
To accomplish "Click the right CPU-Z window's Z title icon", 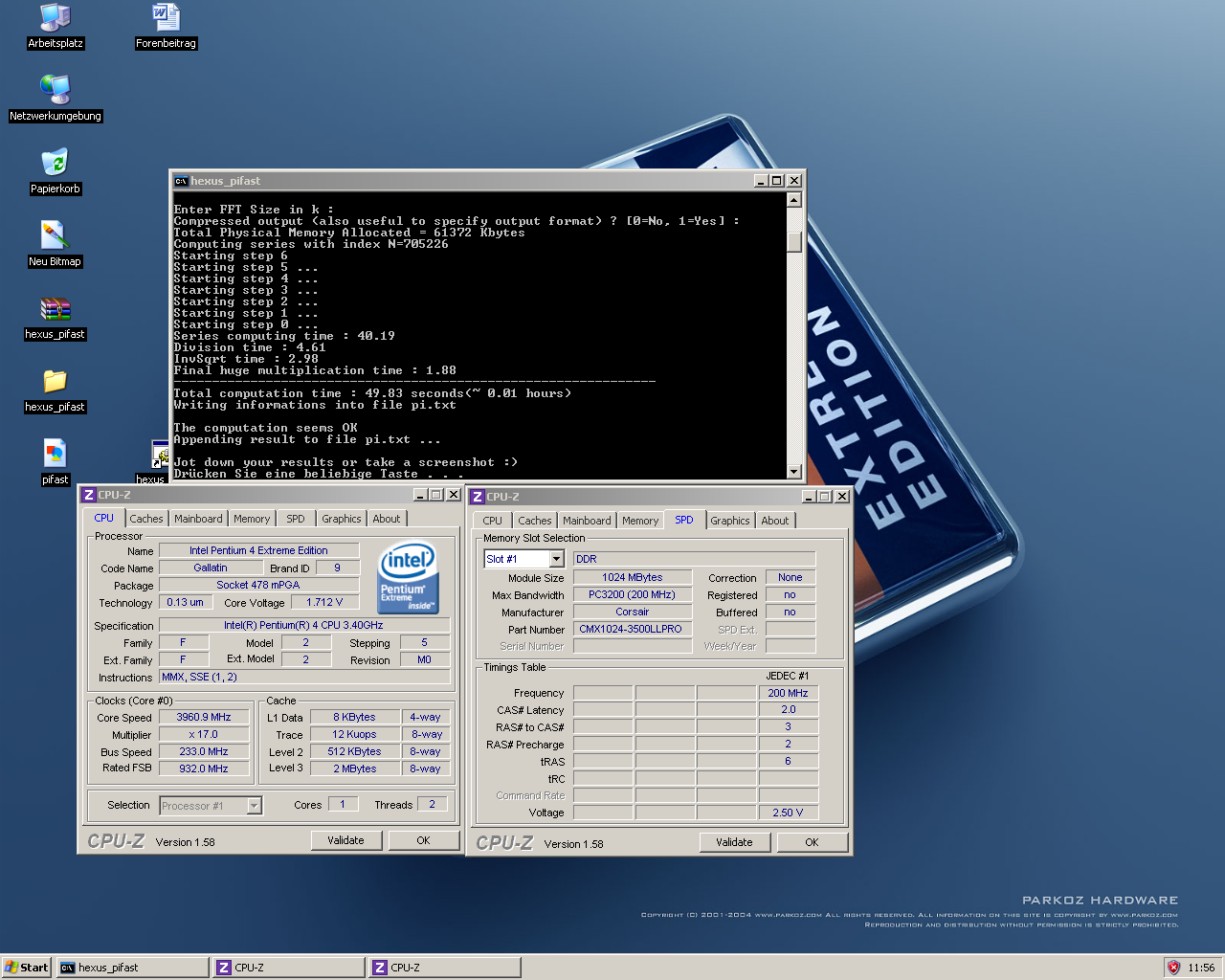I will pos(478,497).
